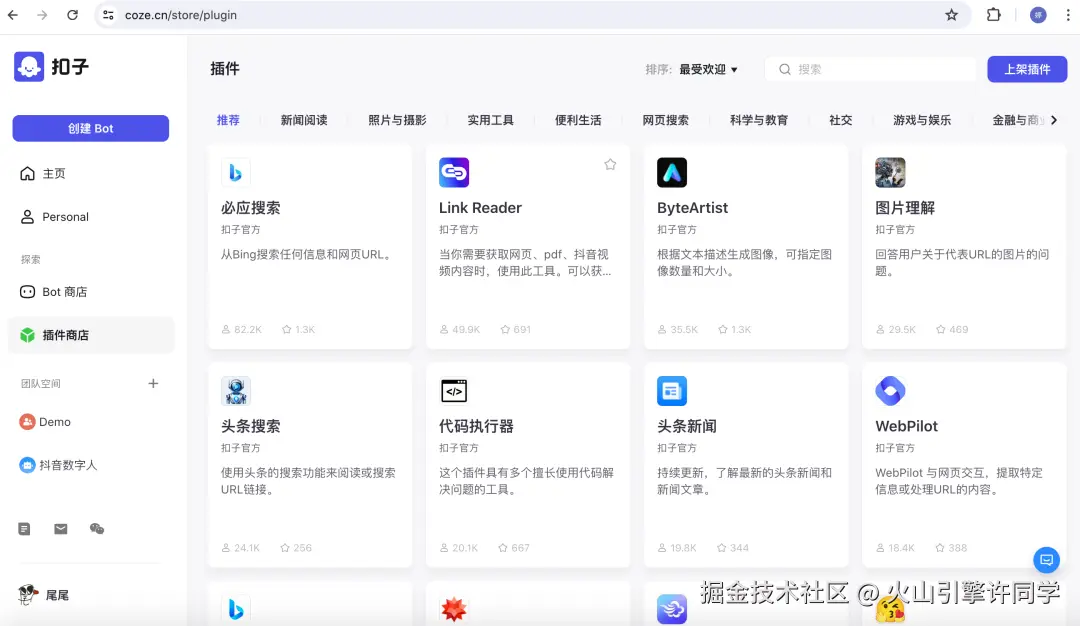Click the red star plugin icon in the bottom row
This screenshot has width=1080, height=626.
(x=454, y=609)
